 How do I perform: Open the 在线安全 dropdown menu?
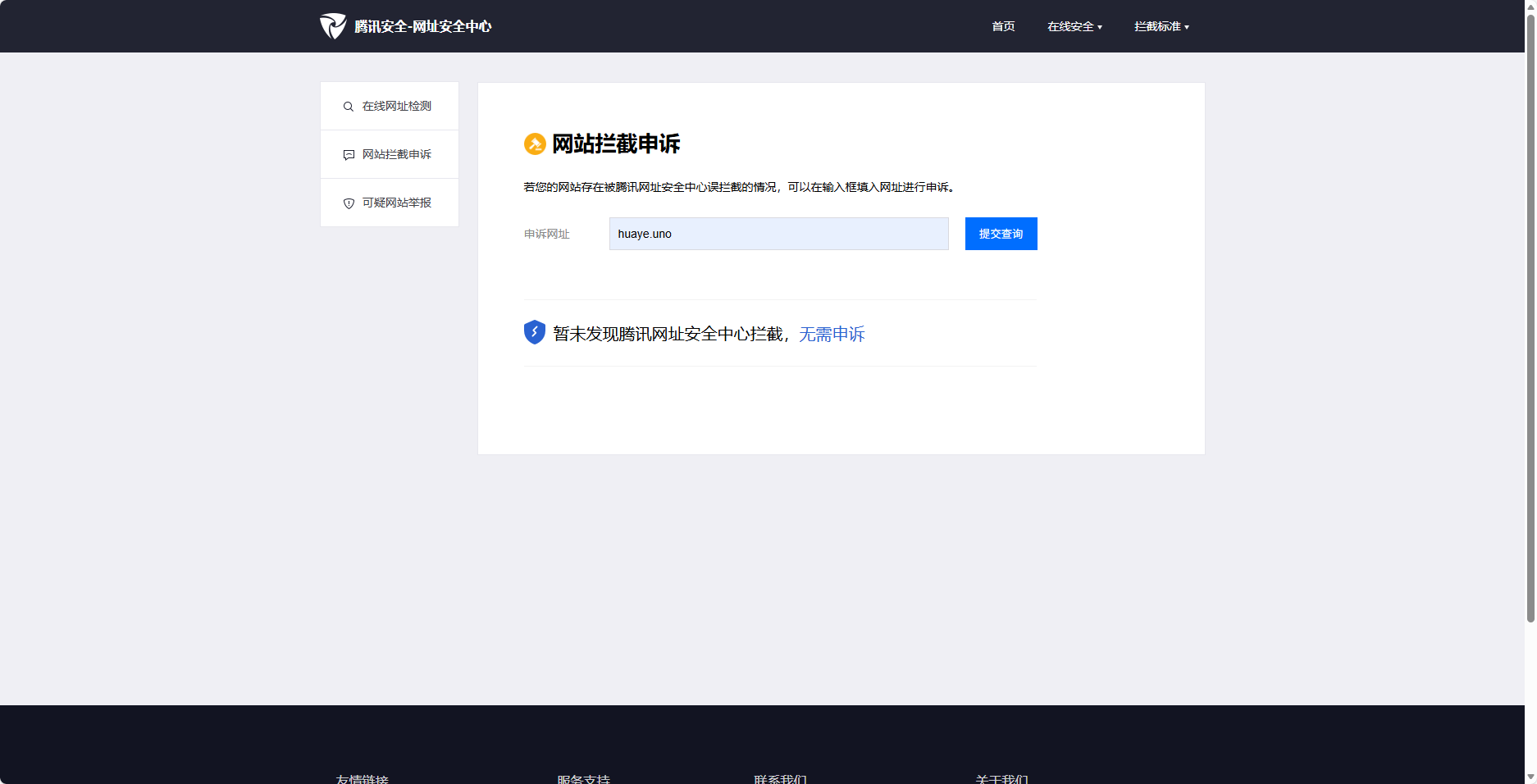(1074, 26)
